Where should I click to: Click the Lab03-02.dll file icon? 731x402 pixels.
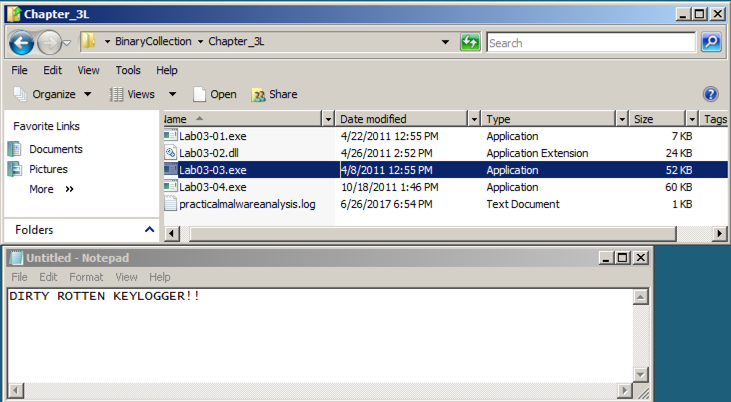(x=171, y=152)
